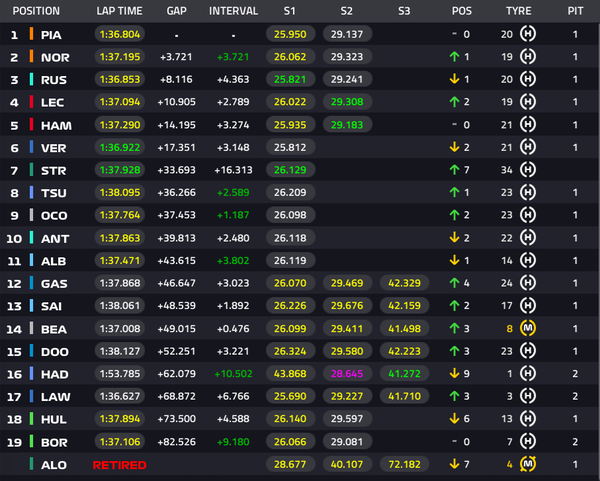Click the orange team color bar beside PIA

point(31,34)
